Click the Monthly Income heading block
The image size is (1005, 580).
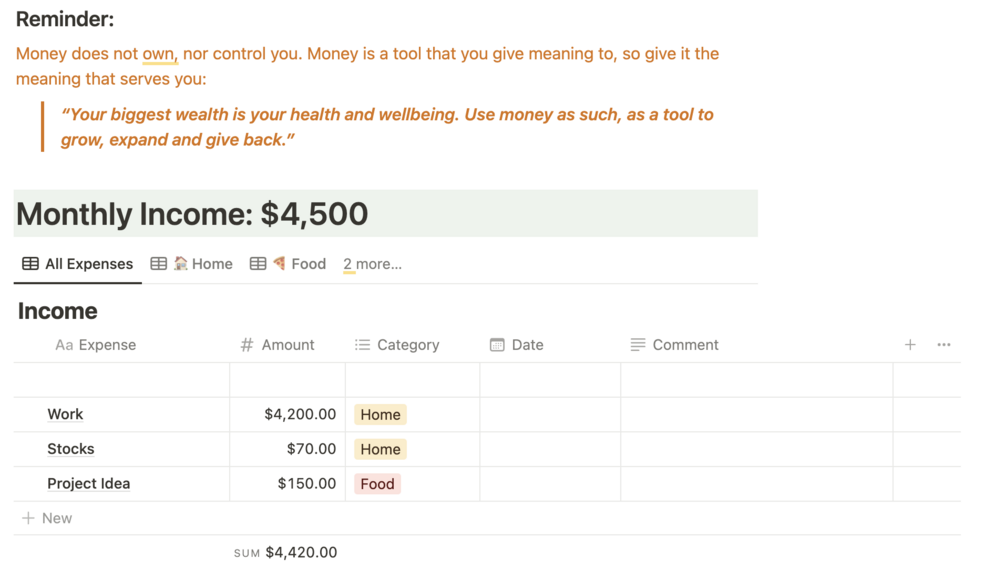pyautogui.click(x=192, y=214)
